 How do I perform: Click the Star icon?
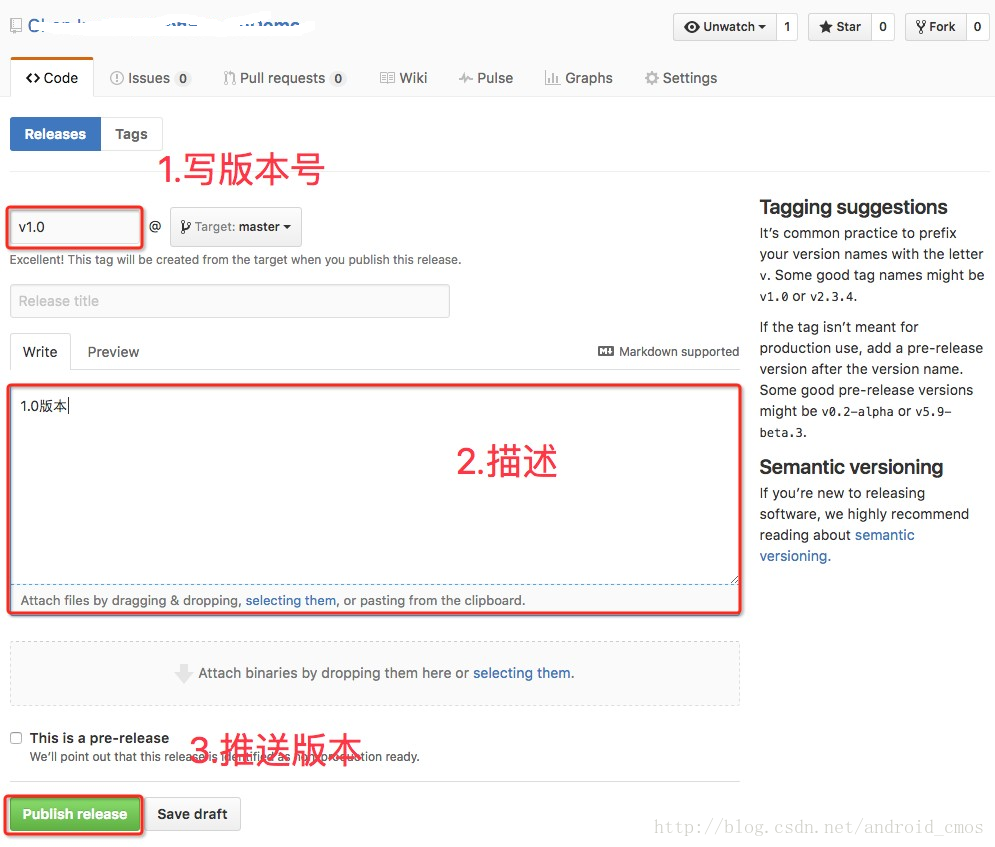826,27
